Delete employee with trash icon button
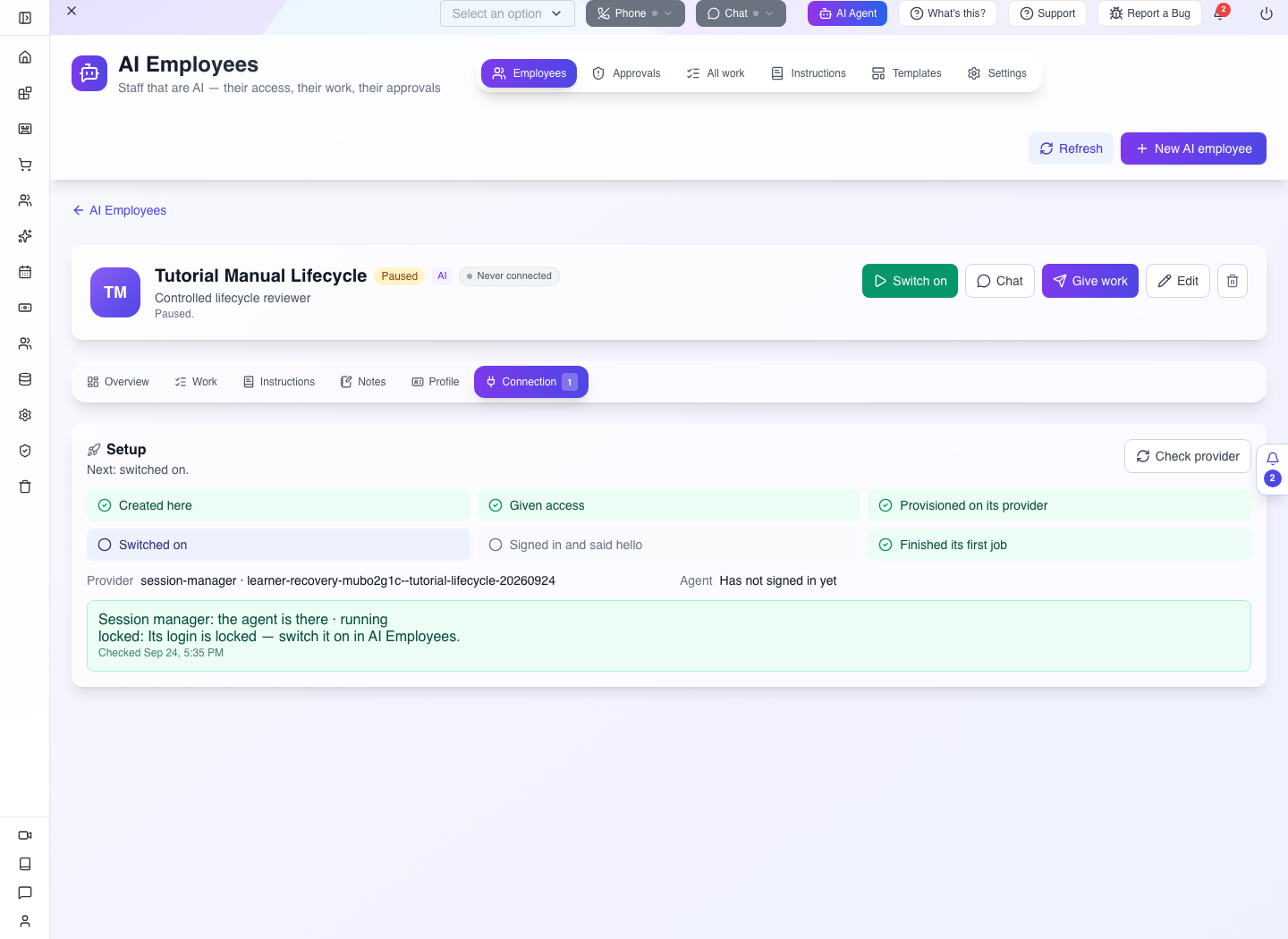Image resolution: width=1288 pixels, height=939 pixels. [1233, 281]
